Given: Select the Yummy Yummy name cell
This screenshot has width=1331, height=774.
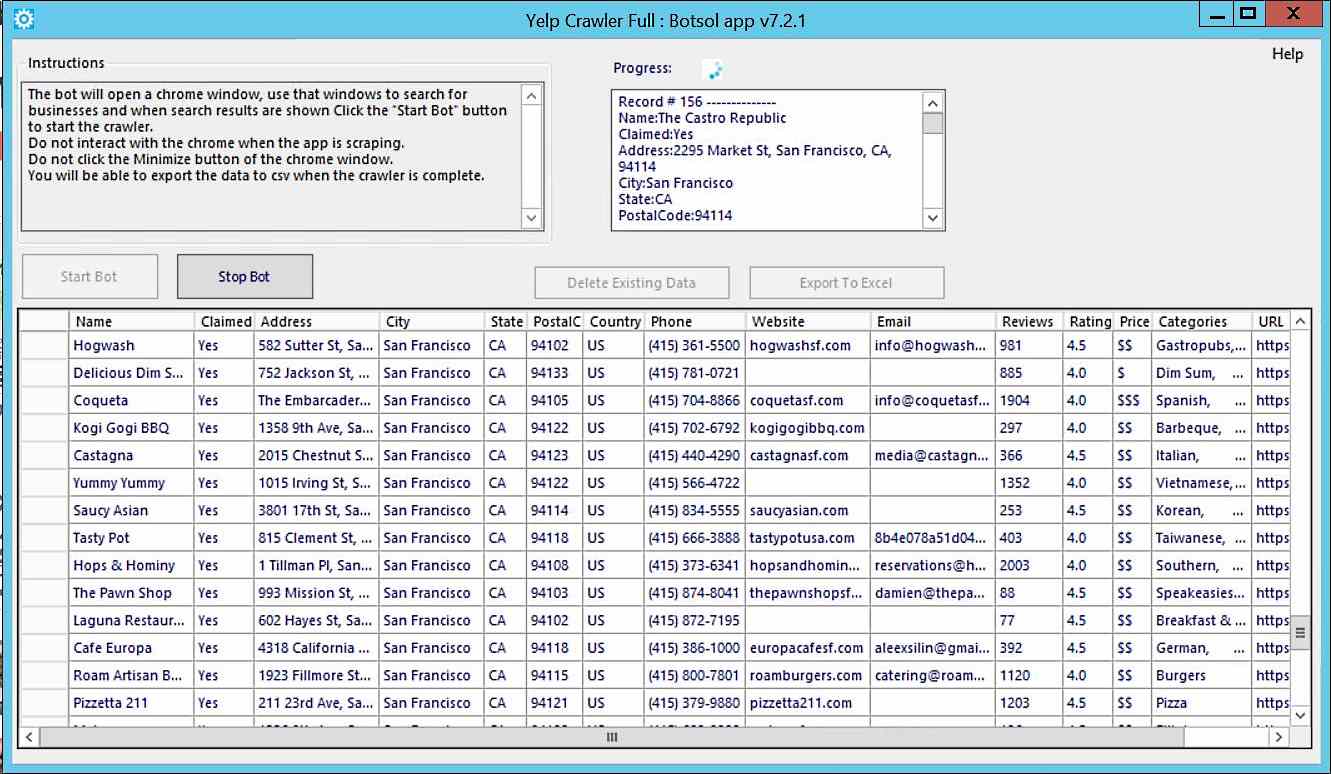Looking at the screenshot, I should point(132,483).
